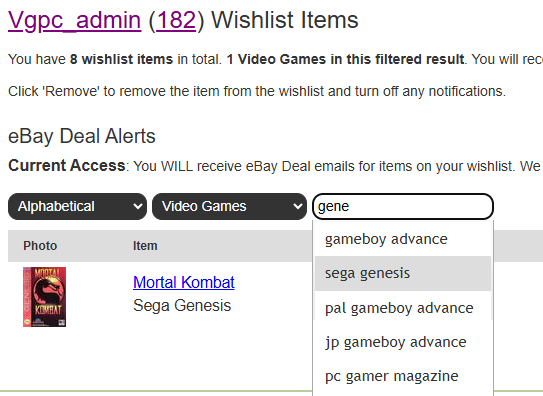Click the search field containing 'gene'
The width and height of the screenshot is (543, 396).
click(x=403, y=206)
